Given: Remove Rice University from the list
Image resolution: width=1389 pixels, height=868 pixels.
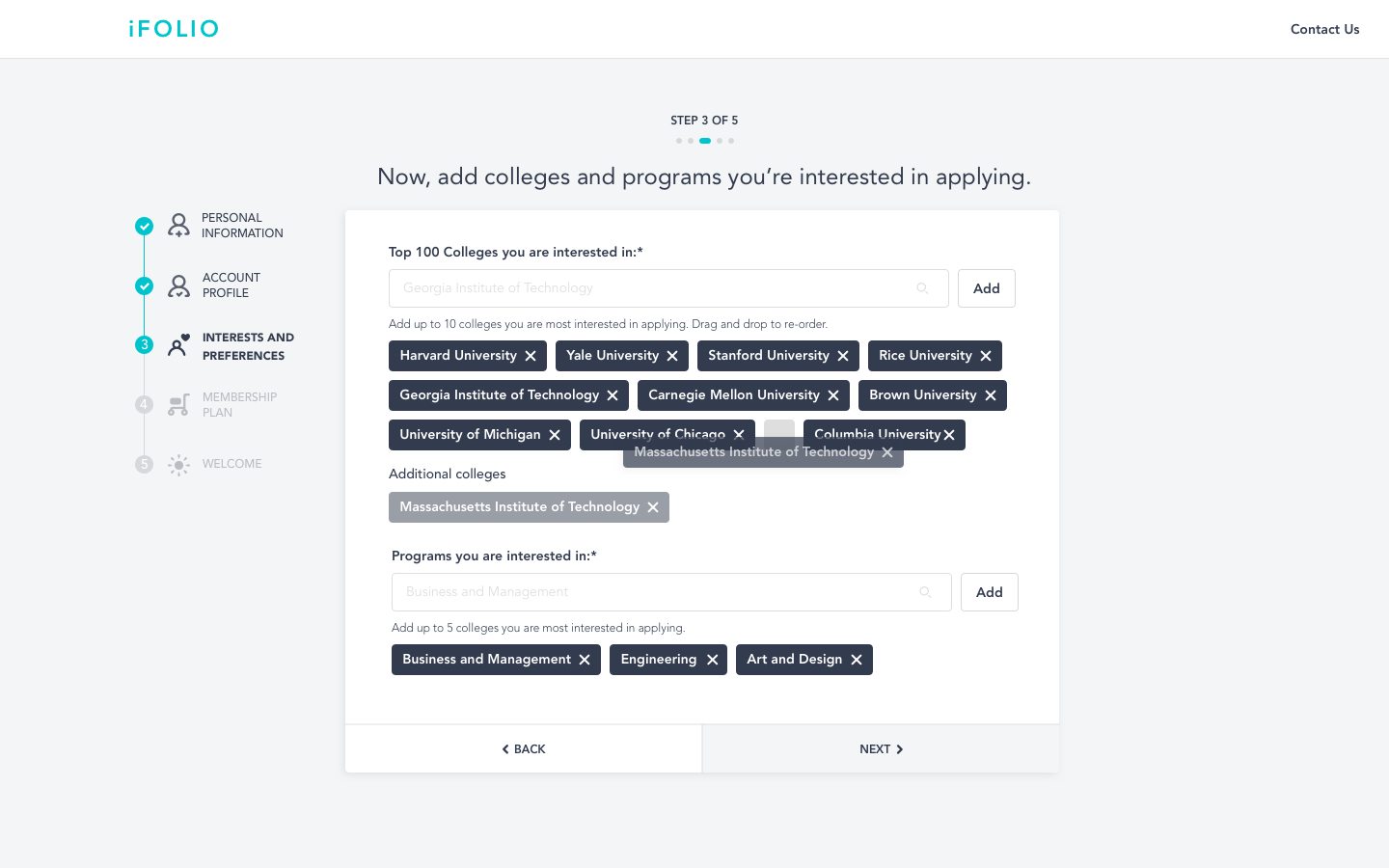Looking at the screenshot, I should pyautogui.click(x=986, y=356).
